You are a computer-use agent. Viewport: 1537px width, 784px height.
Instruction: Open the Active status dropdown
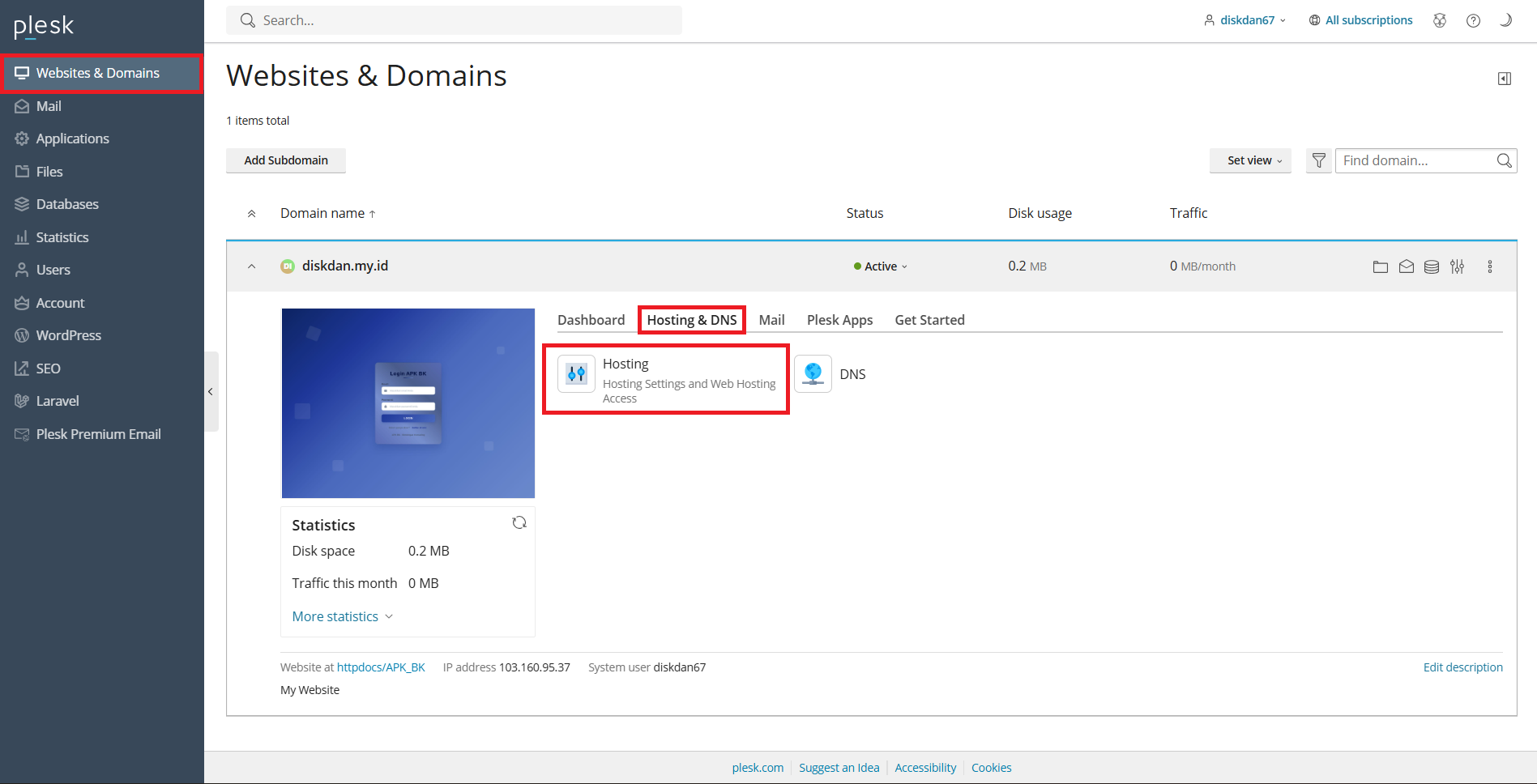[x=881, y=266]
